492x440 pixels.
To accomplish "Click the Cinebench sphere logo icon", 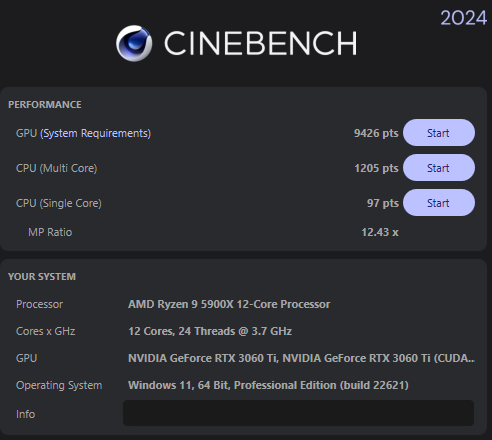I will point(134,43).
